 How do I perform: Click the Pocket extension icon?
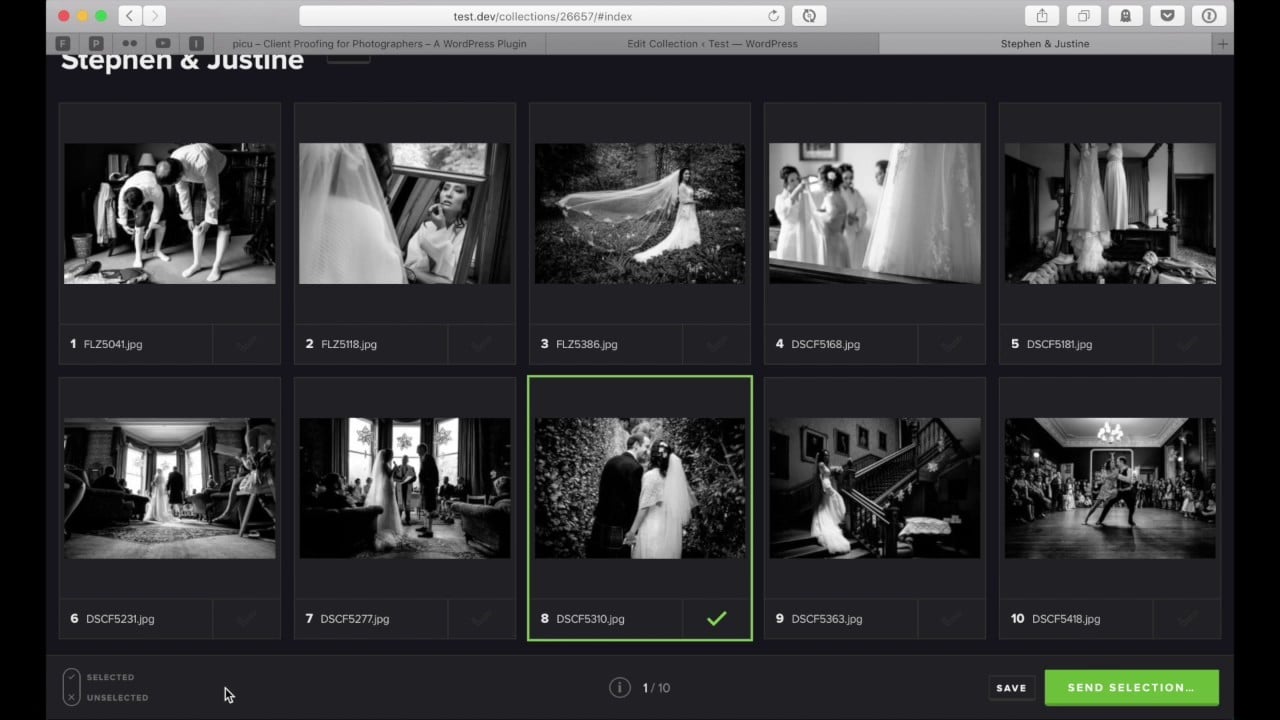click(x=1167, y=16)
